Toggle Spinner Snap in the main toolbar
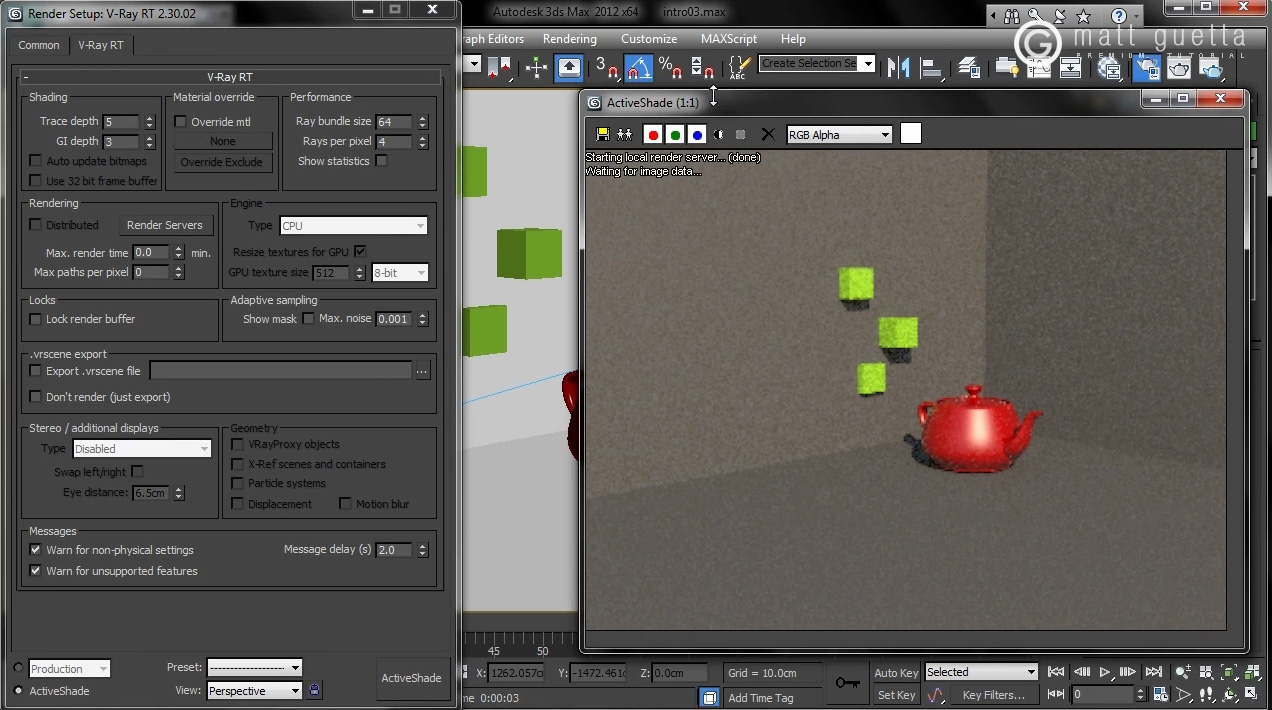Viewport: 1272px width, 710px height. pyautogui.click(x=703, y=67)
